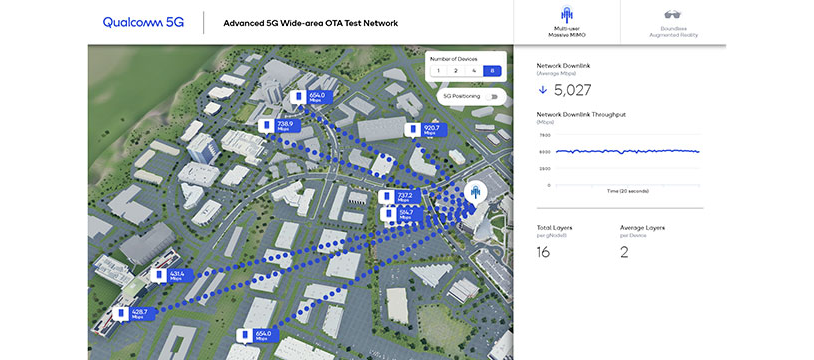Click the blue downlink arrow beside 5,027
This screenshot has width=814, height=360.
(543, 90)
